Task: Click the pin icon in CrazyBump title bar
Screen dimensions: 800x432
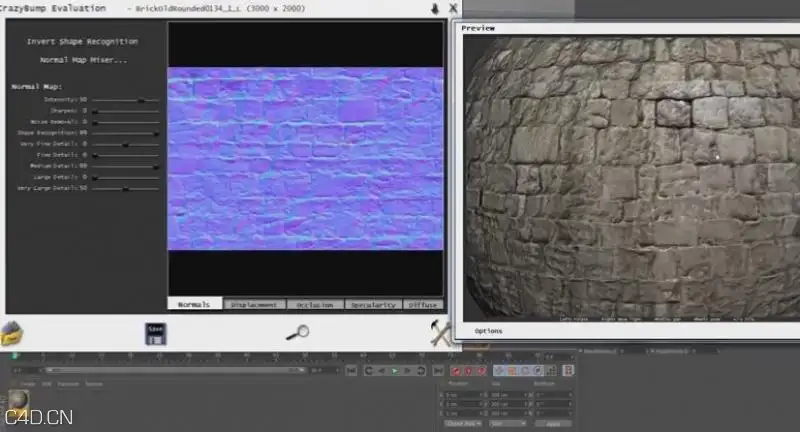Action: coord(435,9)
